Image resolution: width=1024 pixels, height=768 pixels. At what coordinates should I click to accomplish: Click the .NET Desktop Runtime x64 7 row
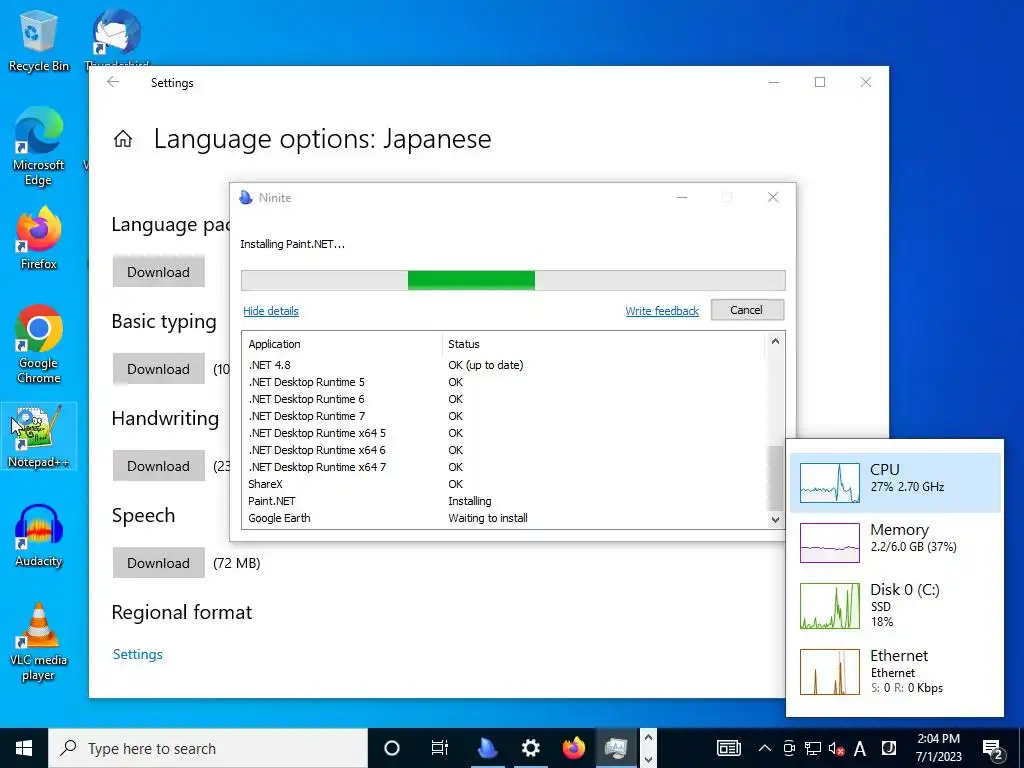[504, 467]
